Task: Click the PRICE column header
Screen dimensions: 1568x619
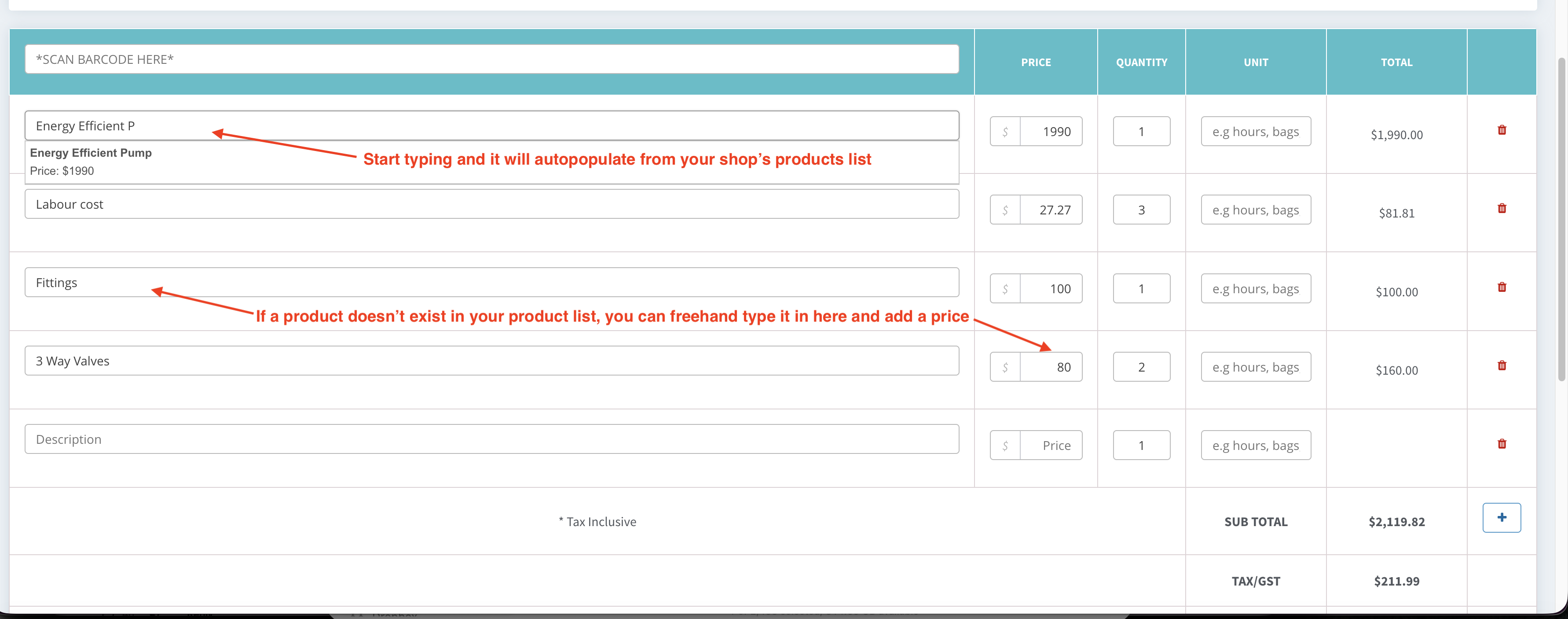Action: pyautogui.click(x=1036, y=62)
